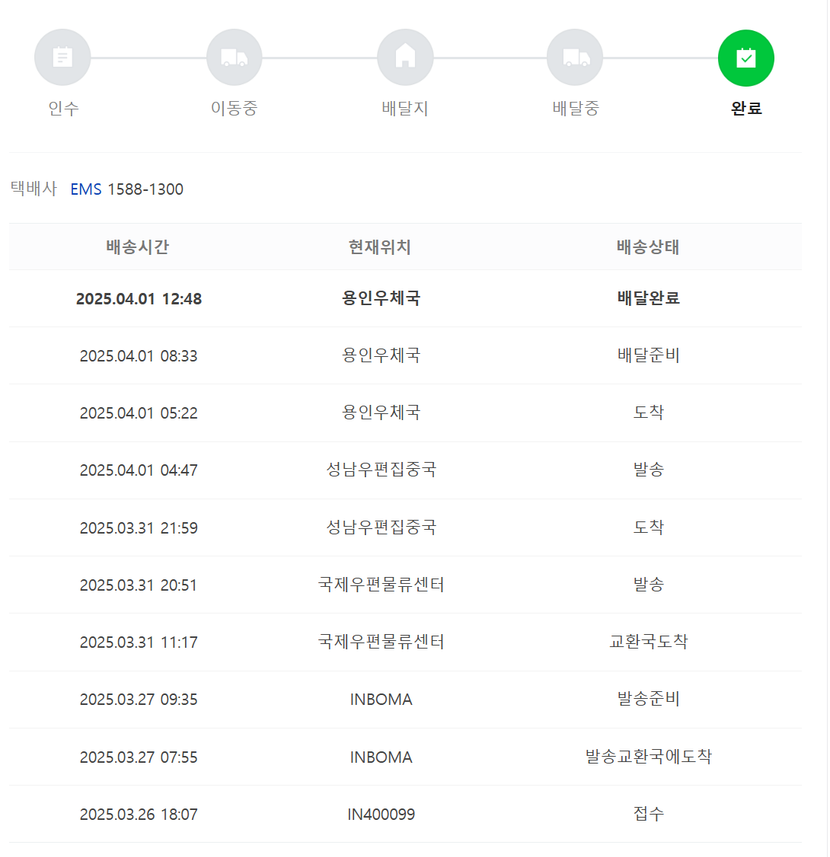The width and height of the screenshot is (830, 857).
Task: Click the green 완료 checkmark icon
Action: pos(746,58)
